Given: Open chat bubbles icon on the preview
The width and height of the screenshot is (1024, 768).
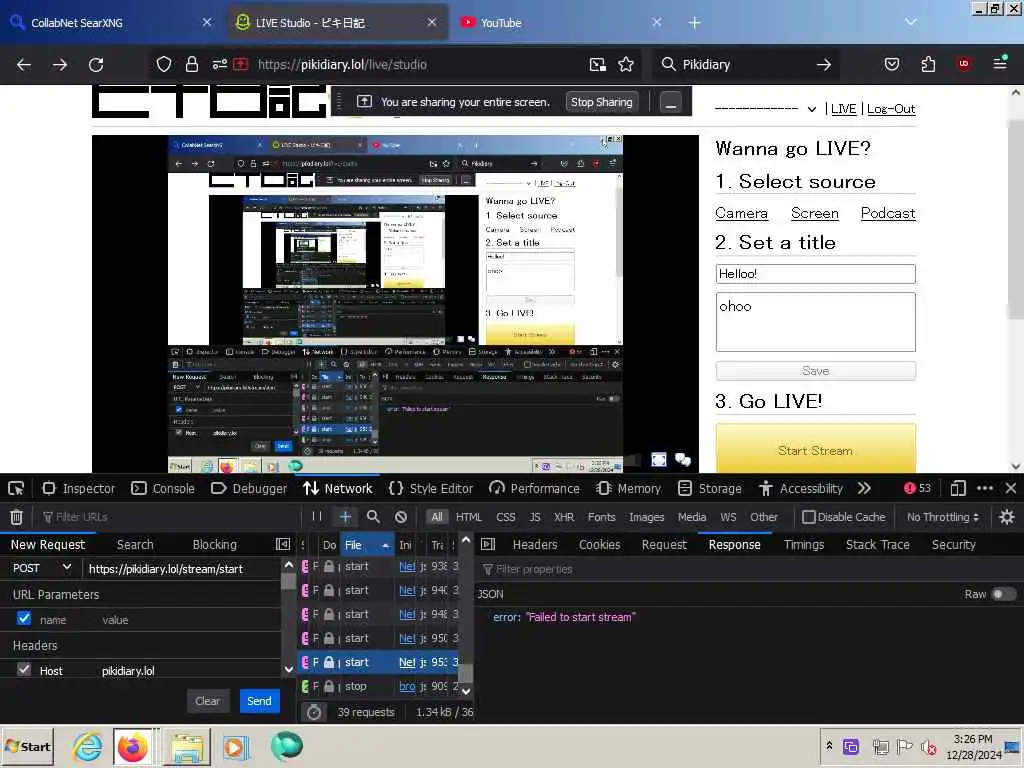Looking at the screenshot, I should pyautogui.click(x=683, y=460).
